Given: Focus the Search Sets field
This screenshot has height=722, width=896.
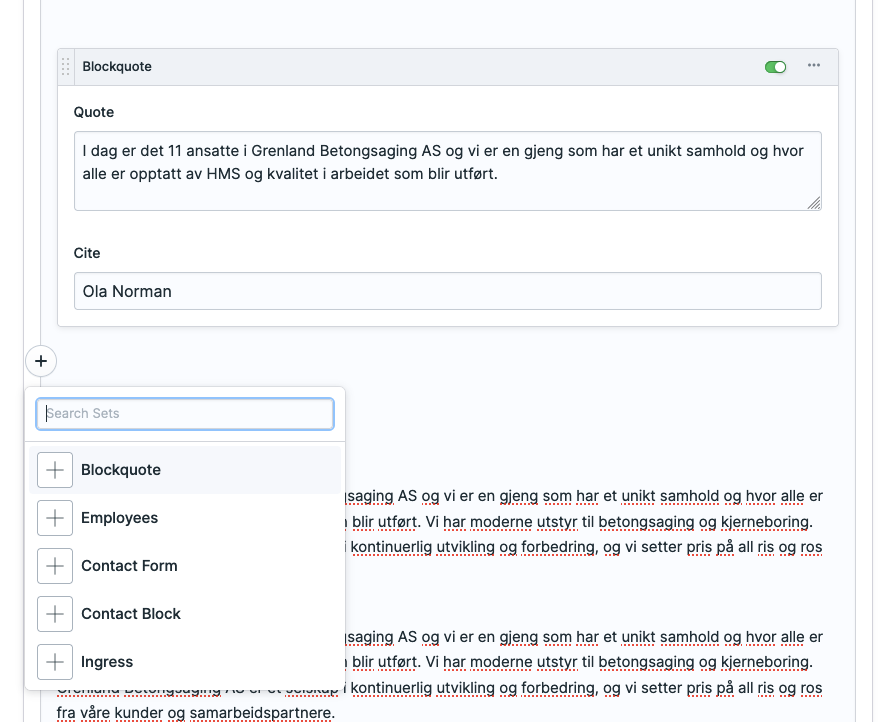Looking at the screenshot, I should pos(185,414).
